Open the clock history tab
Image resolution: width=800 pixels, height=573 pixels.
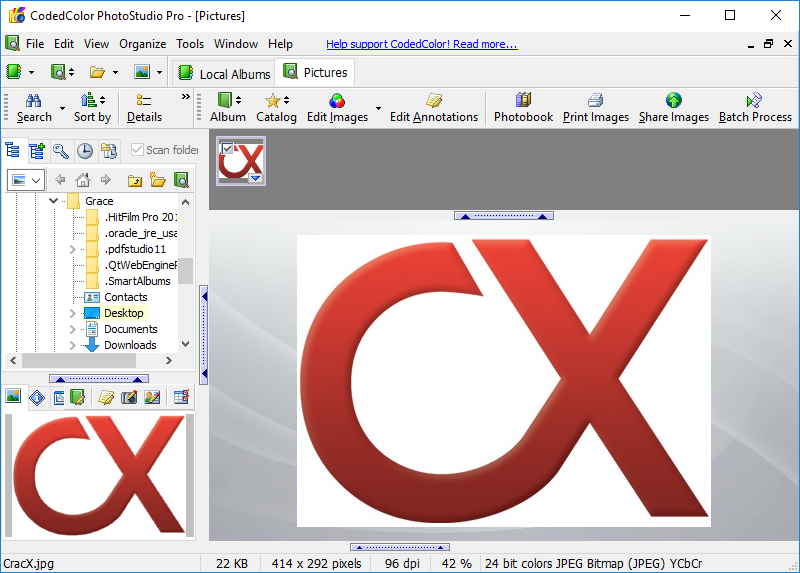pyautogui.click(x=85, y=151)
